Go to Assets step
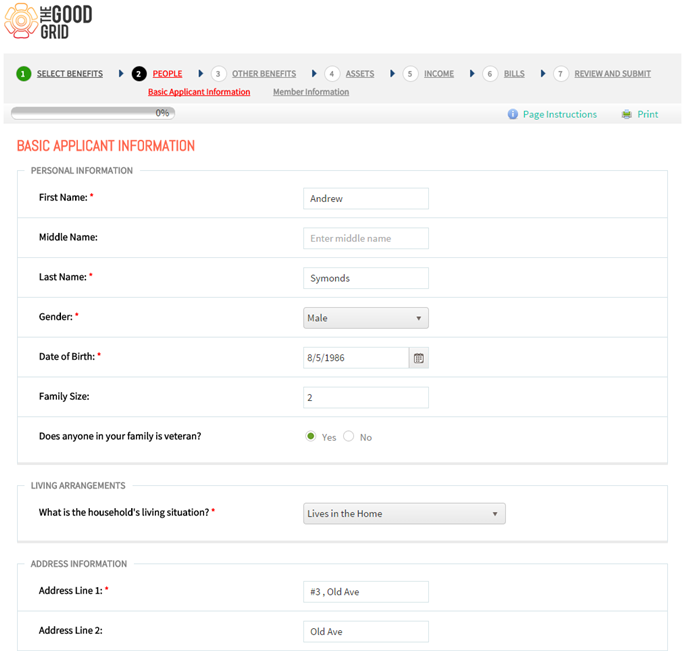The image size is (683, 667). 360,74
